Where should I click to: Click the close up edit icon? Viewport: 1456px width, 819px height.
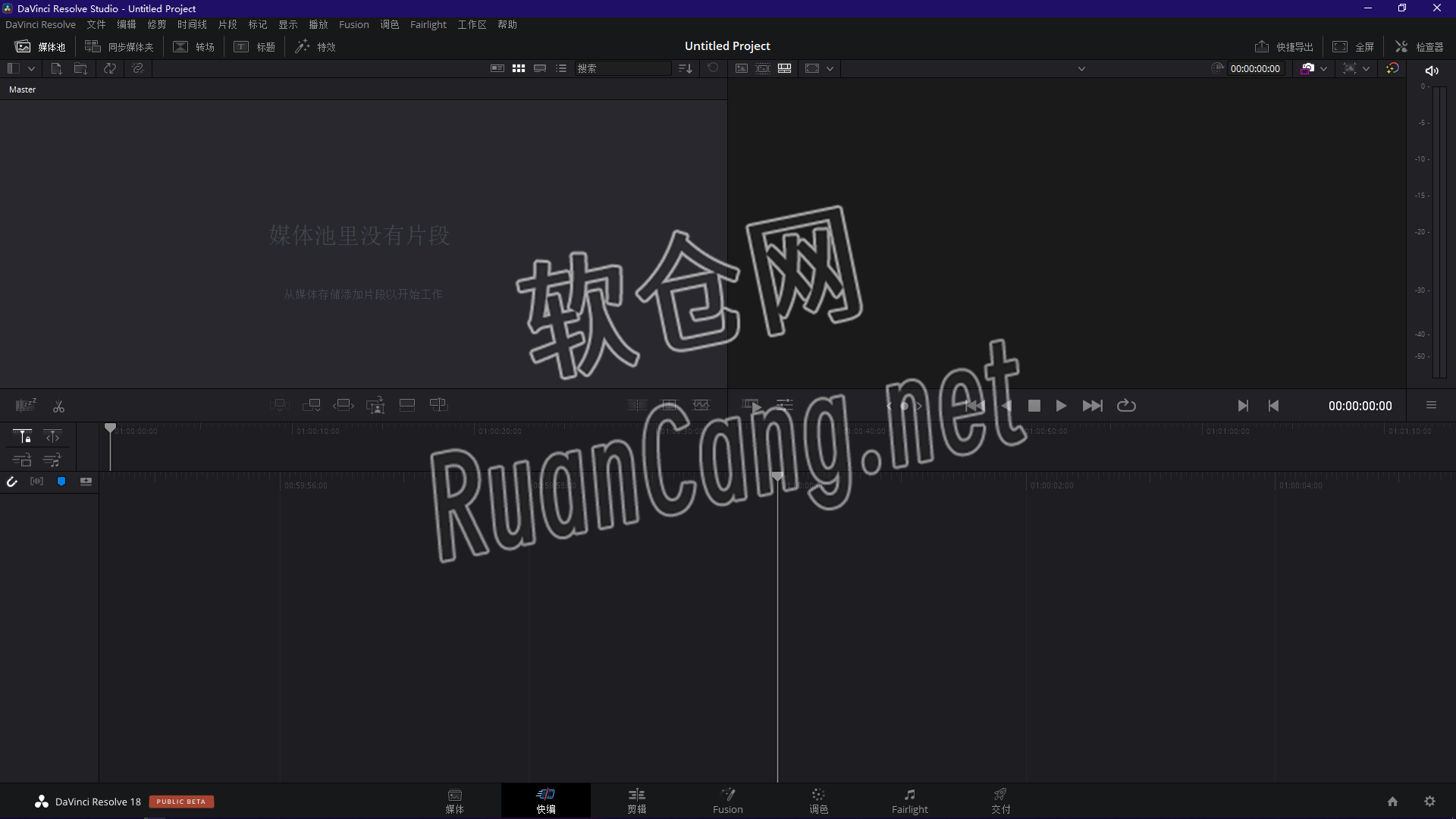click(375, 406)
